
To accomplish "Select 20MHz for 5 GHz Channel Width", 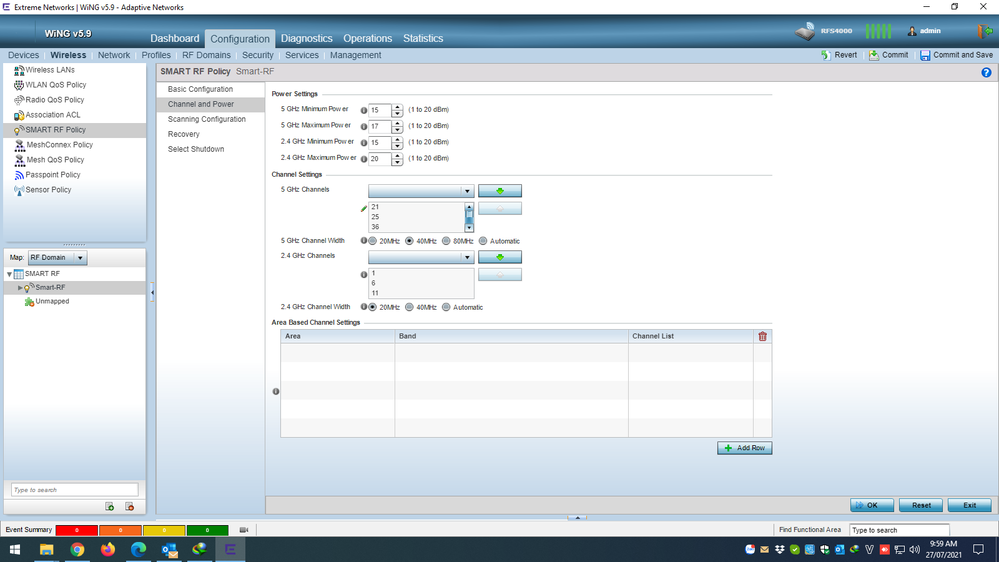I will tap(373, 241).
